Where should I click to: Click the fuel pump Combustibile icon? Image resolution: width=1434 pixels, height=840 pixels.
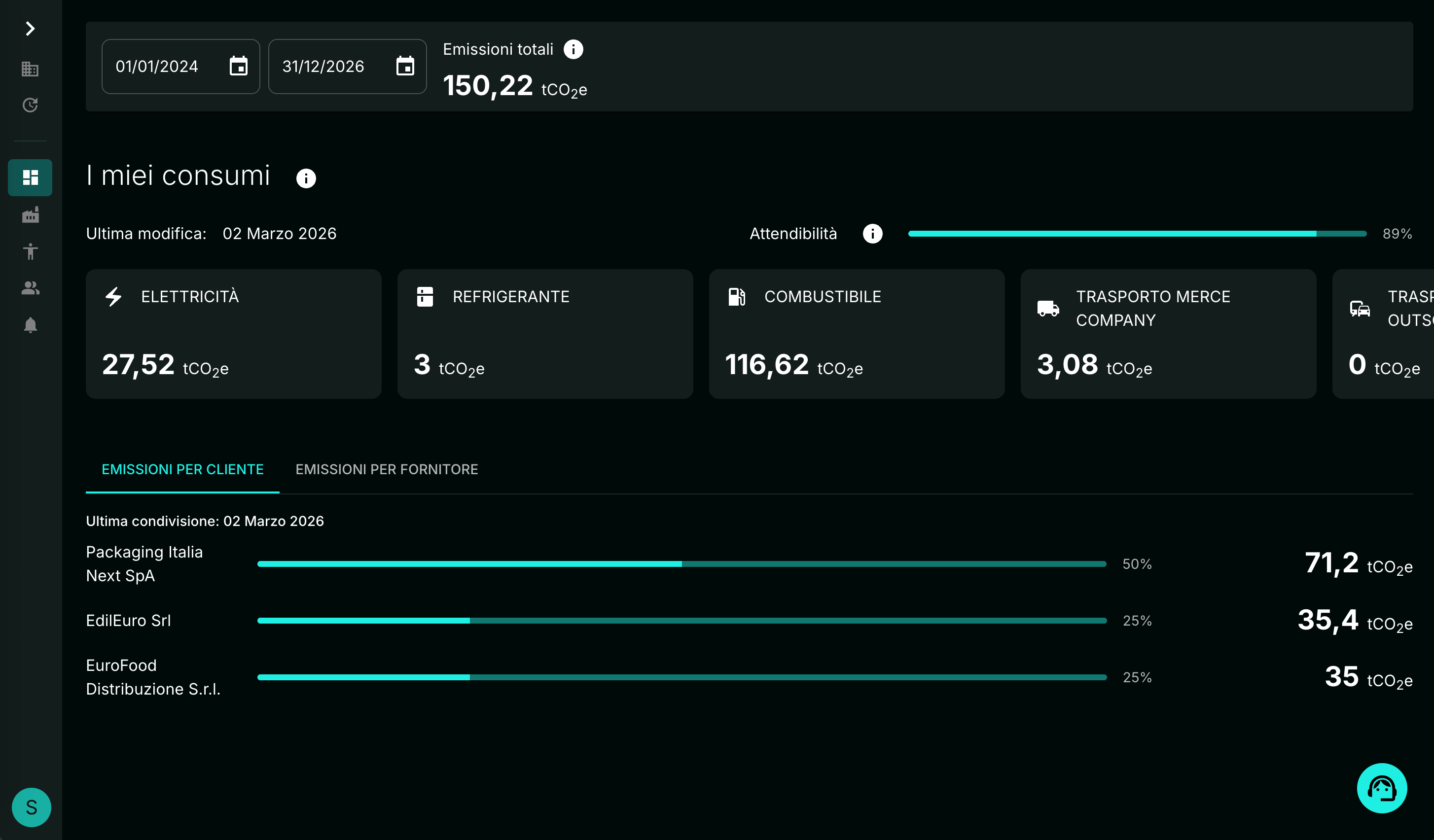[737, 296]
